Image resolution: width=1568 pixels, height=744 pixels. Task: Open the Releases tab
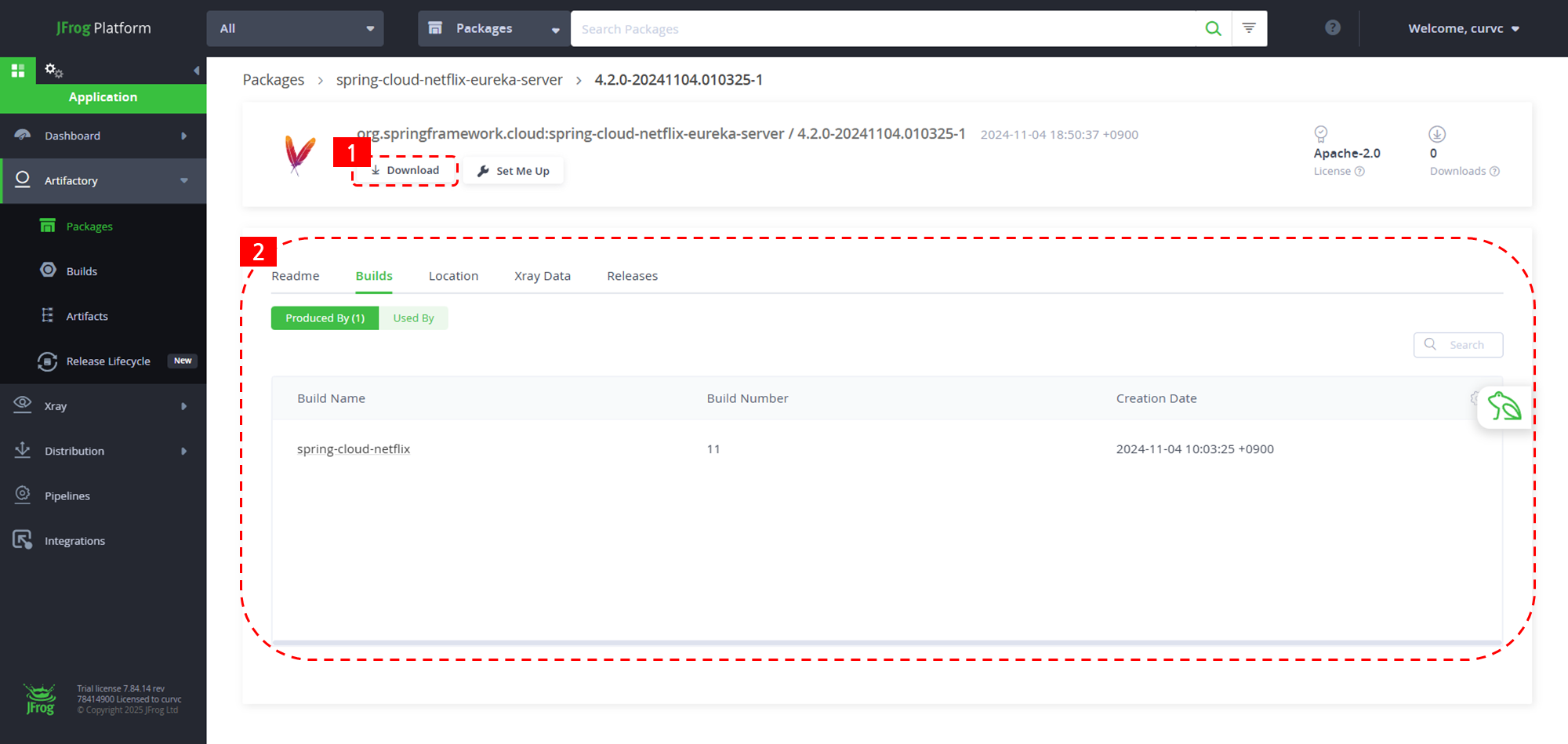632,276
